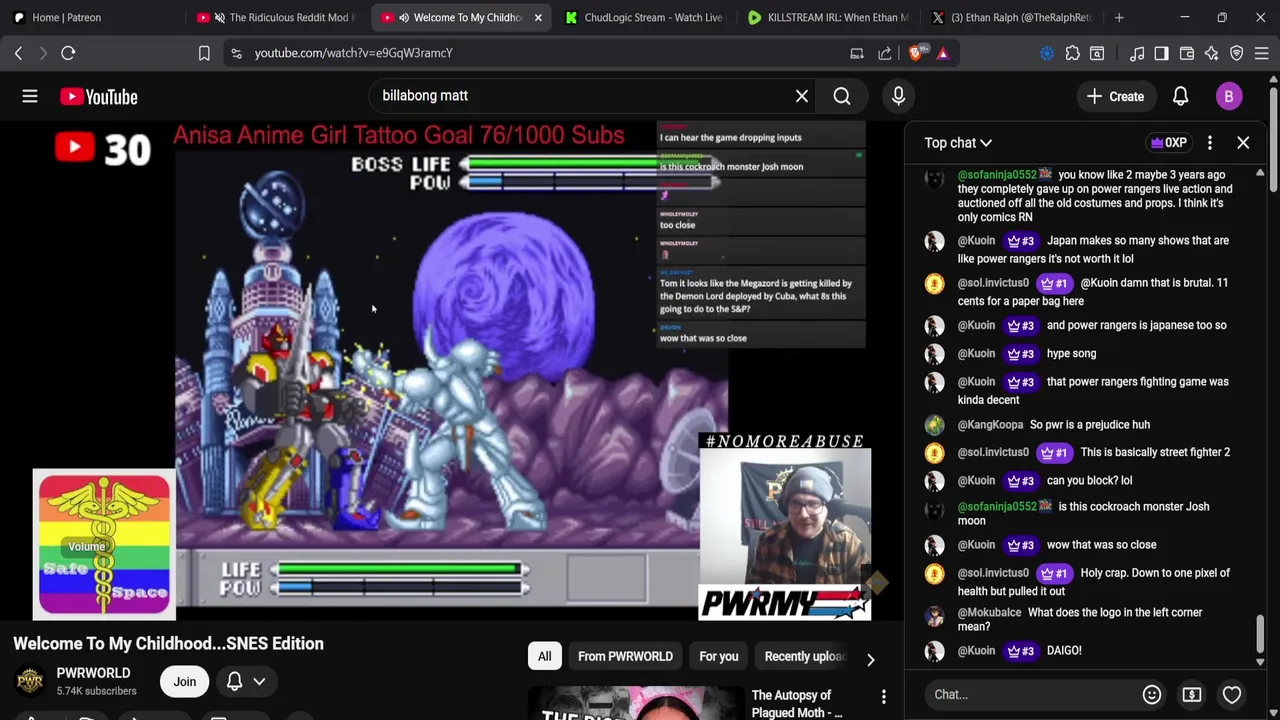Select the For you chip
Viewport: 1280px width, 720px height.
(x=718, y=656)
